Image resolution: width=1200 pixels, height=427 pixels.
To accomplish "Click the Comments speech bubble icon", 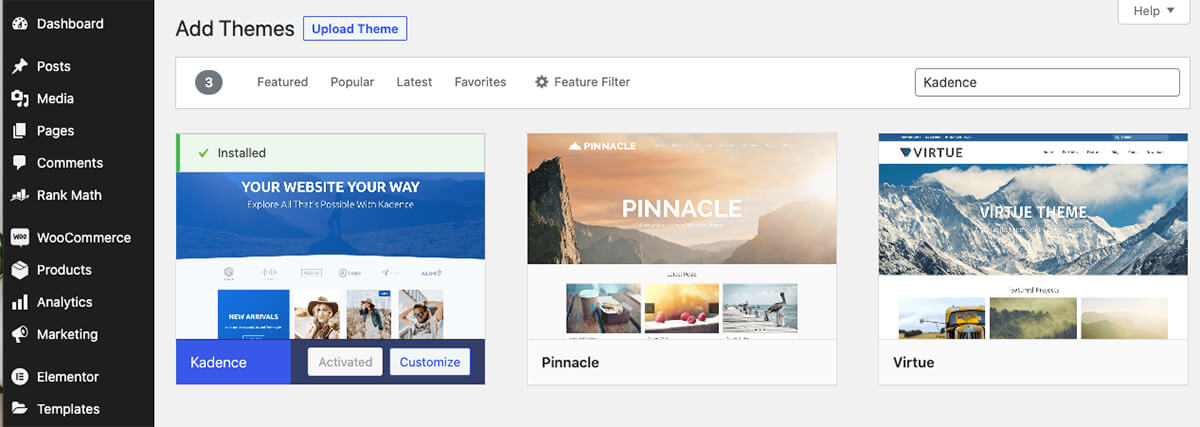I will [x=19, y=163].
